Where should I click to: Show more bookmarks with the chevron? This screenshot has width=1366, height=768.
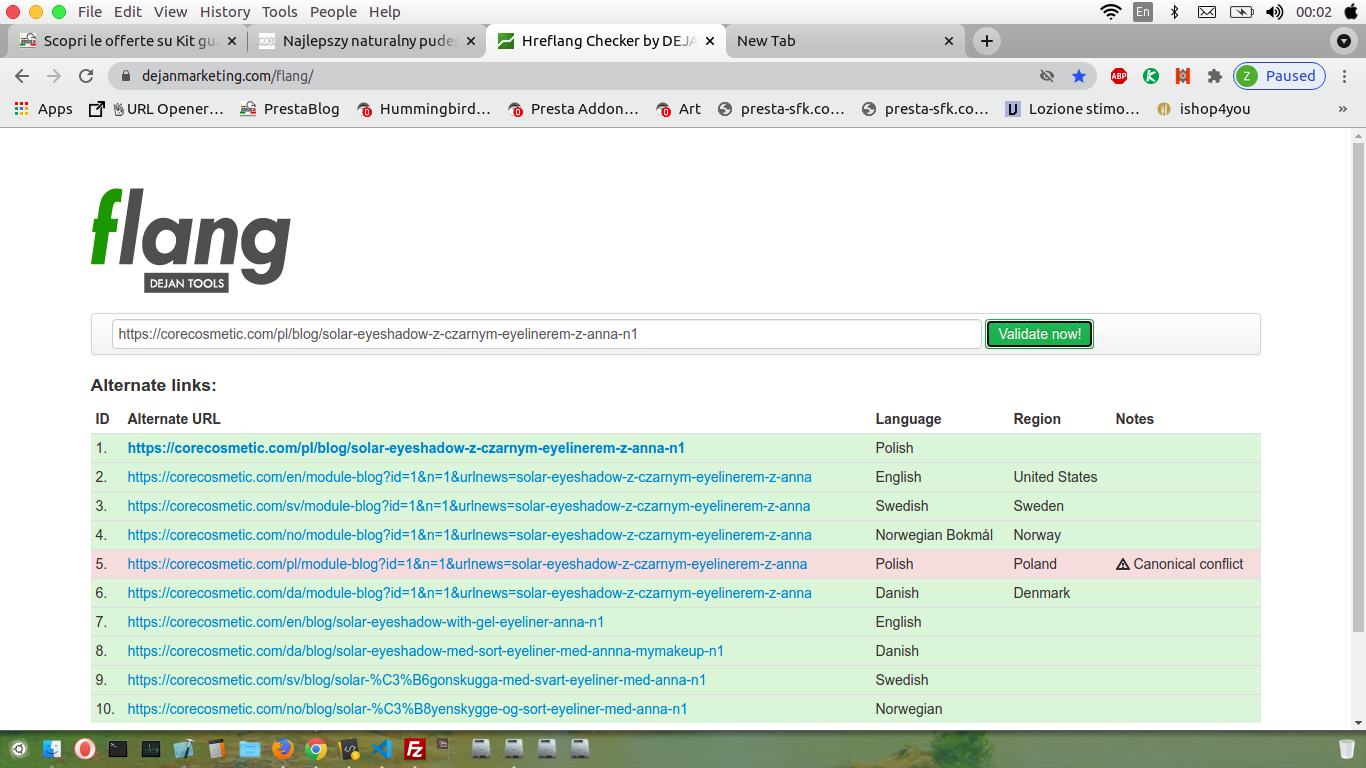point(1342,109)
